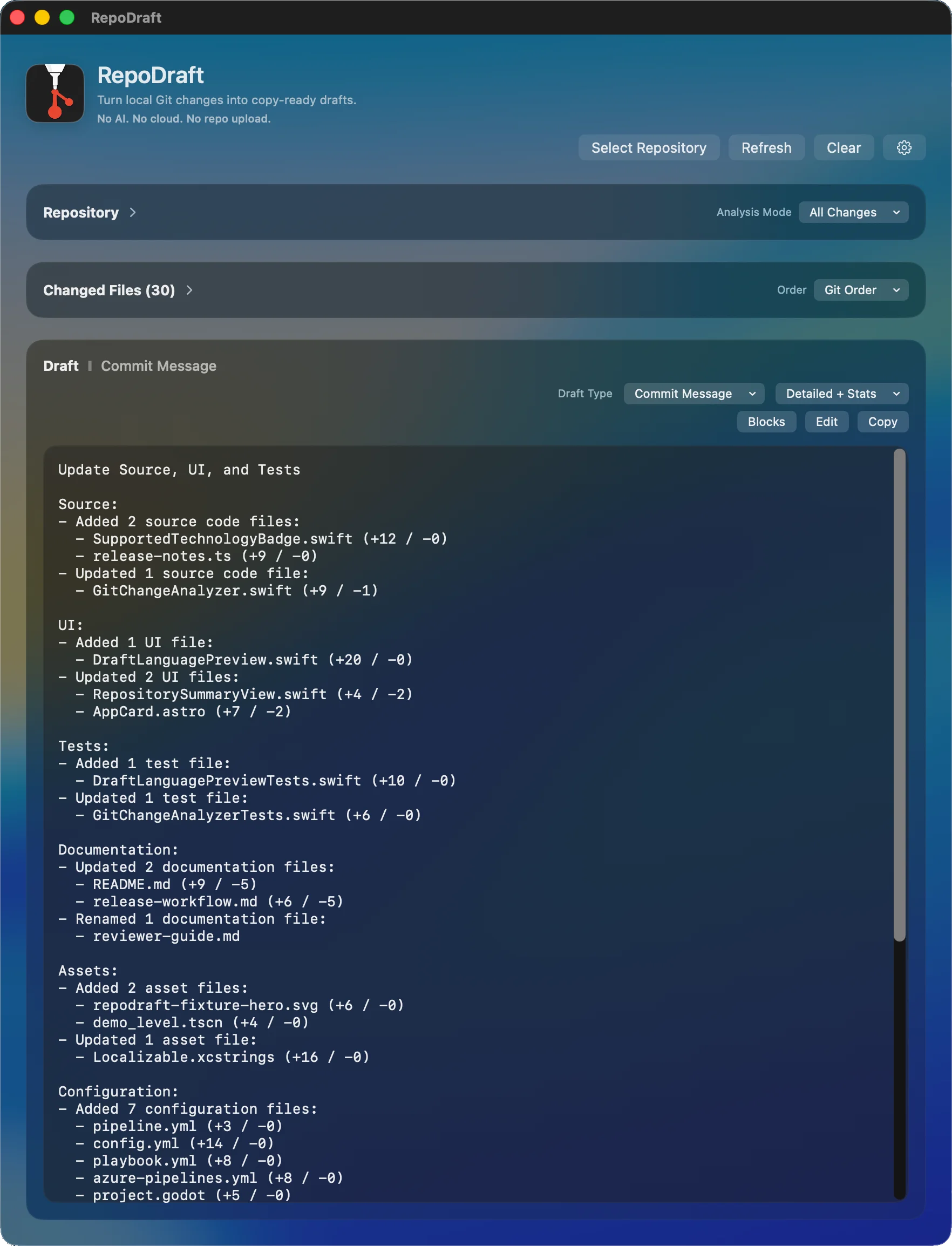The height and width of the screenshot is (1246, 952).
Task: Click the draft text scrollbar thumb
Action: (899, 694)
